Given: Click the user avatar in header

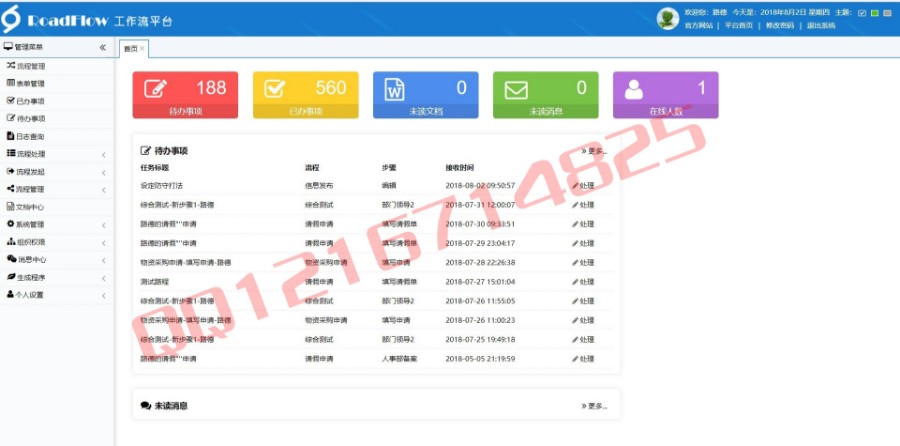Looking at the screenshot, I should click(668, 19).
